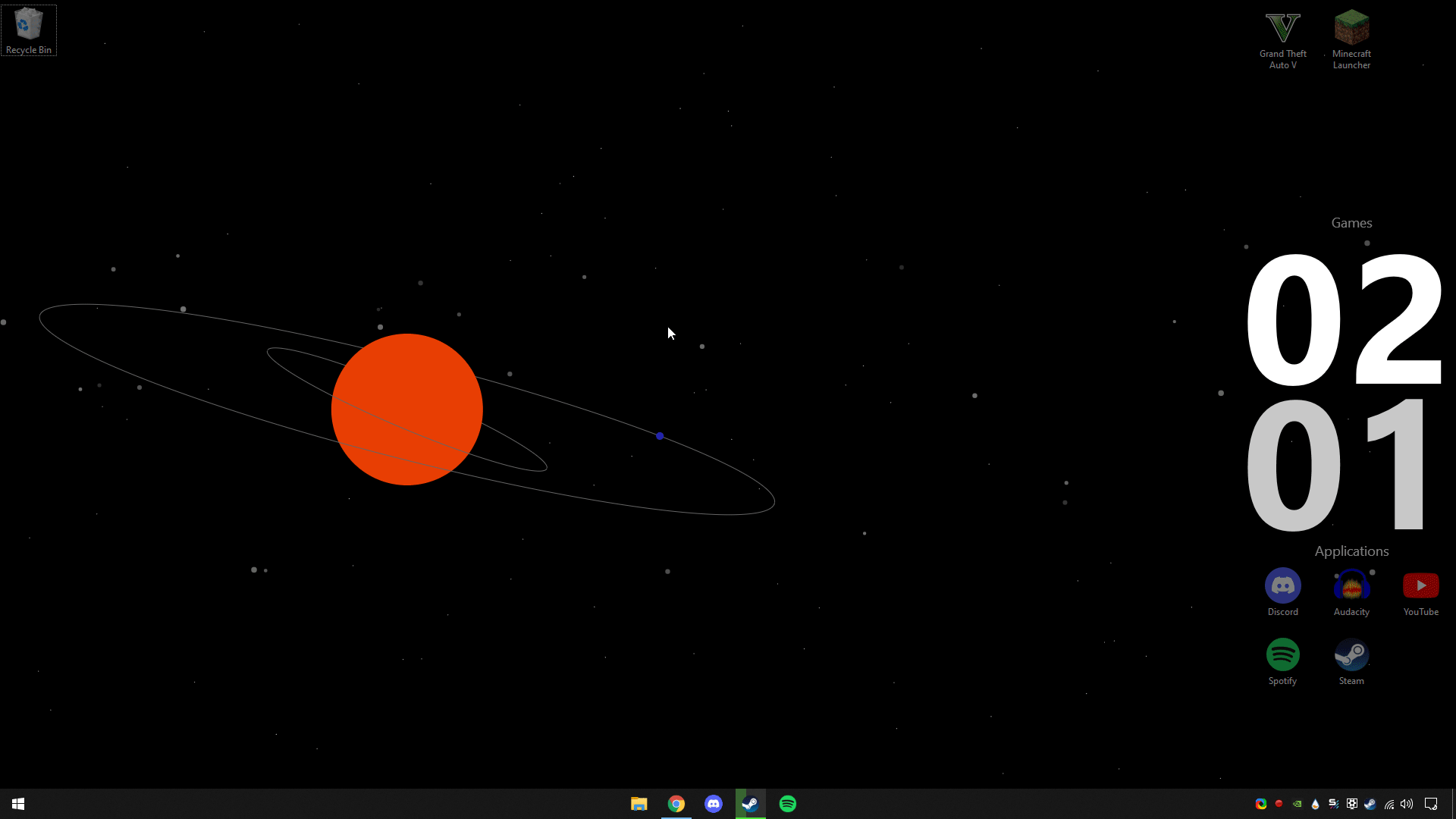Open File Explorer from the taskbar

click(639, 803)
